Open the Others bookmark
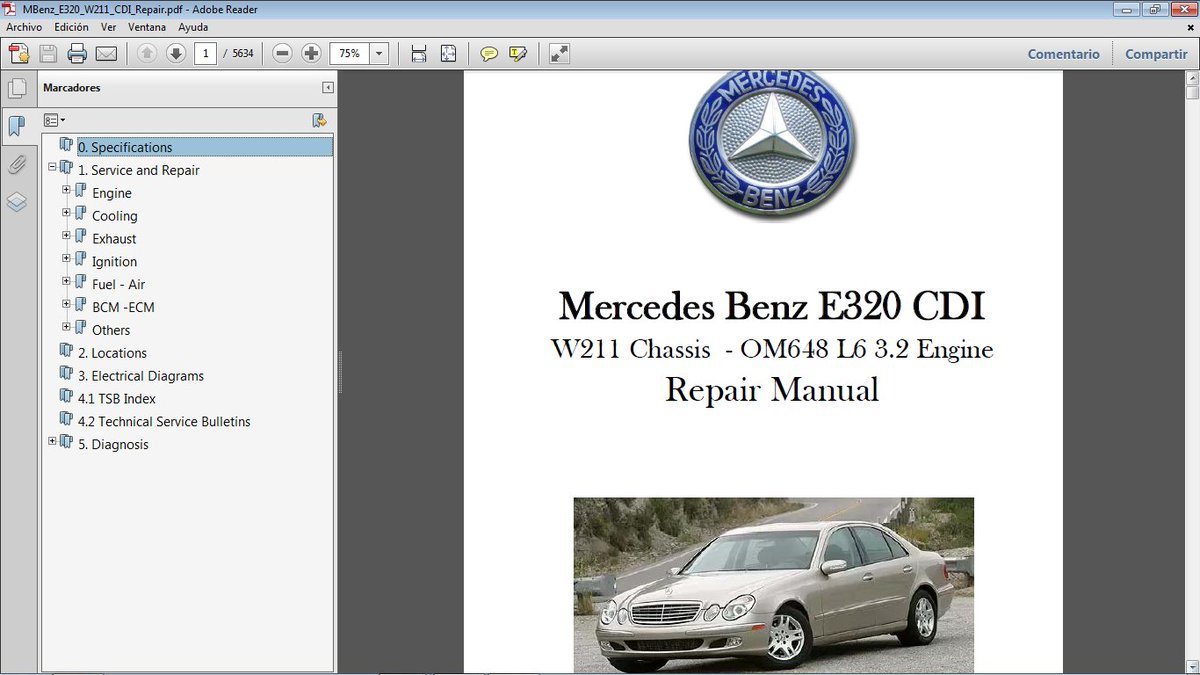The image size is (1200, 675). pos(111,330)
